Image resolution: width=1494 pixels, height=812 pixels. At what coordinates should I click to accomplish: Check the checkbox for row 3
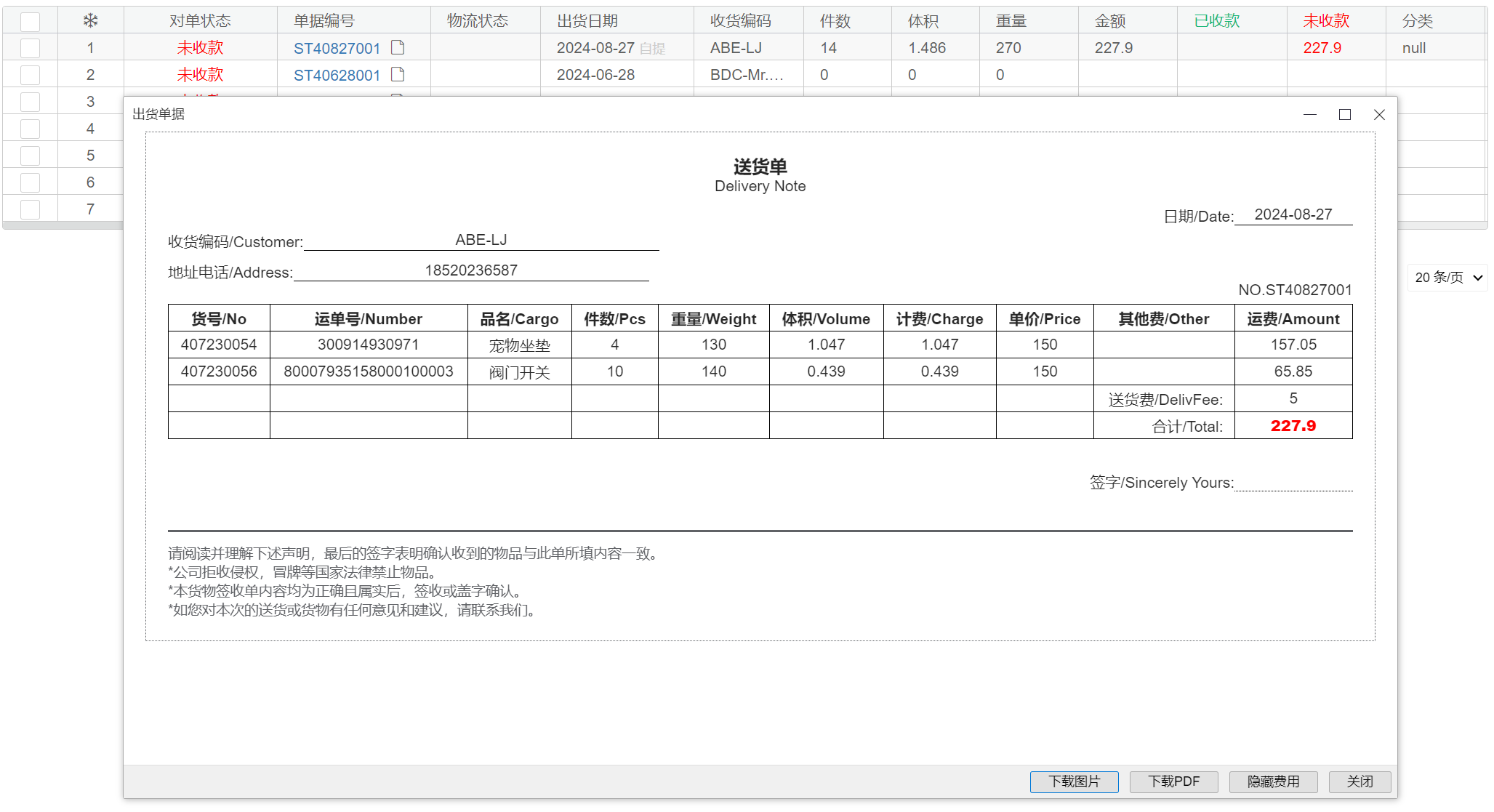coord(30,102)
